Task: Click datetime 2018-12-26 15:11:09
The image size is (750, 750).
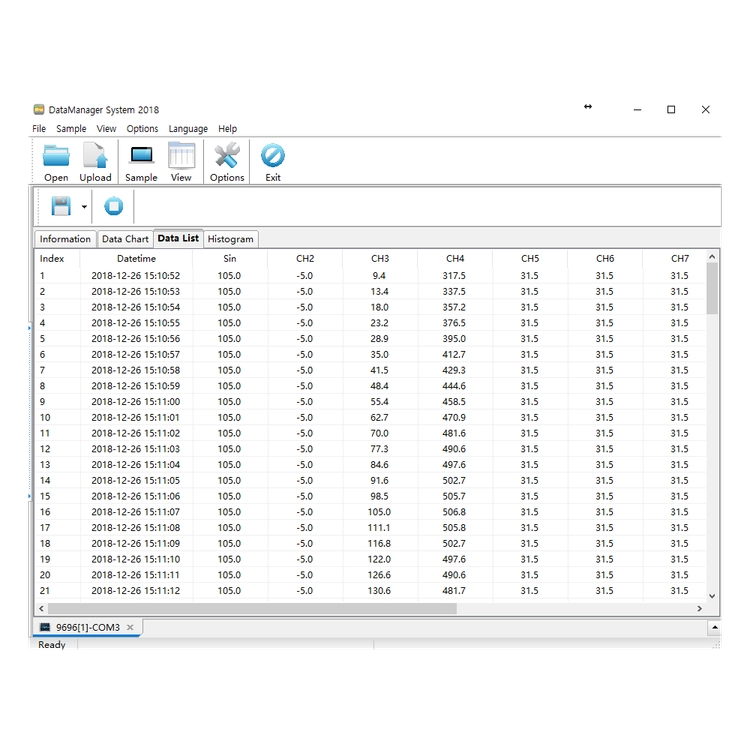Action: [136, 543]
